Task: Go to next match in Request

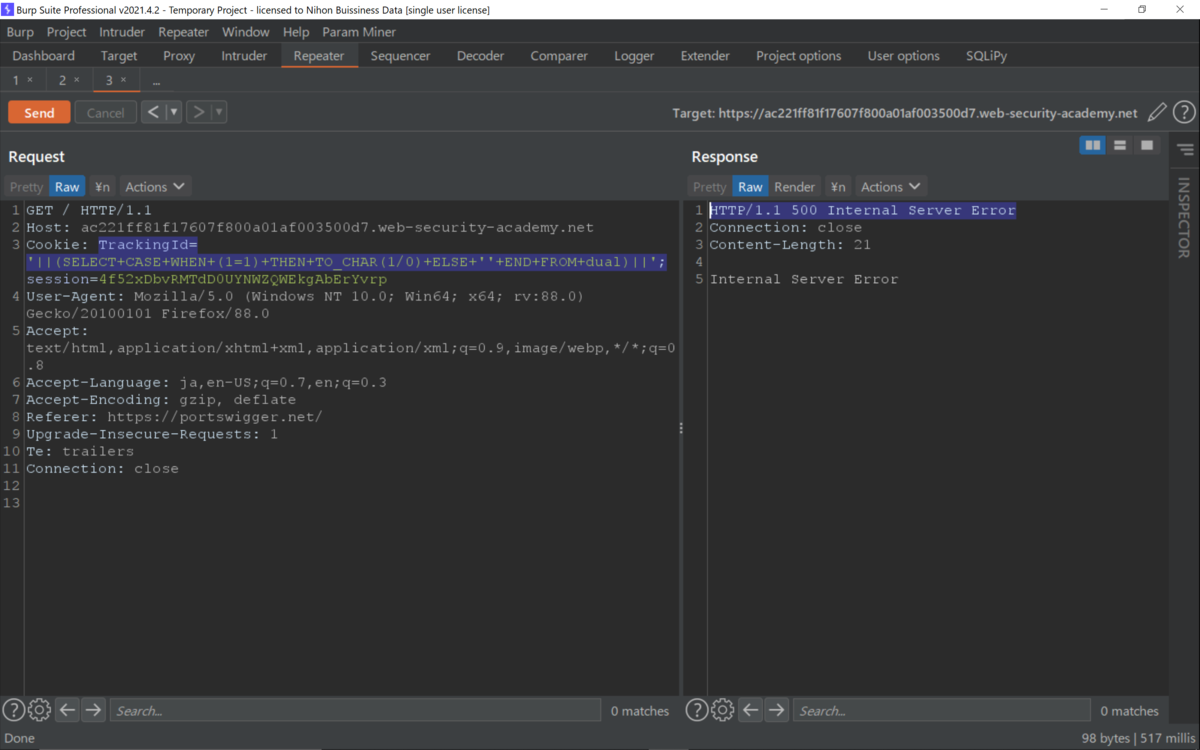Action: (93, 710)
